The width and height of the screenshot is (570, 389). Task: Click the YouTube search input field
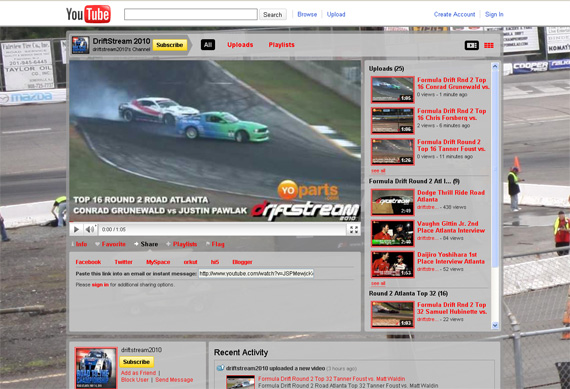(191, 14)
